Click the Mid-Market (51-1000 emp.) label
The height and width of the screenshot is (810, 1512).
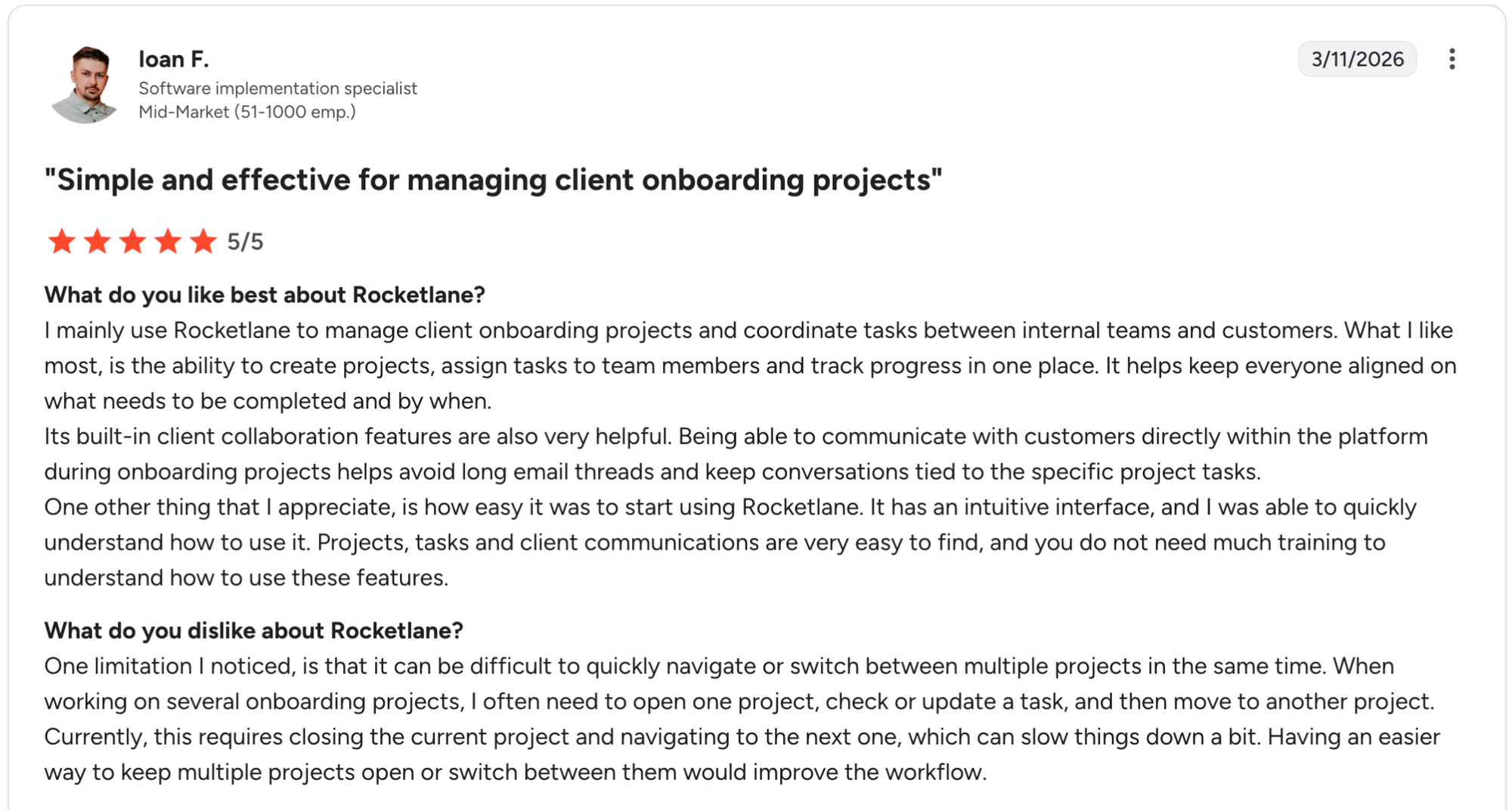pyautogui.click(x=246, y=112)
